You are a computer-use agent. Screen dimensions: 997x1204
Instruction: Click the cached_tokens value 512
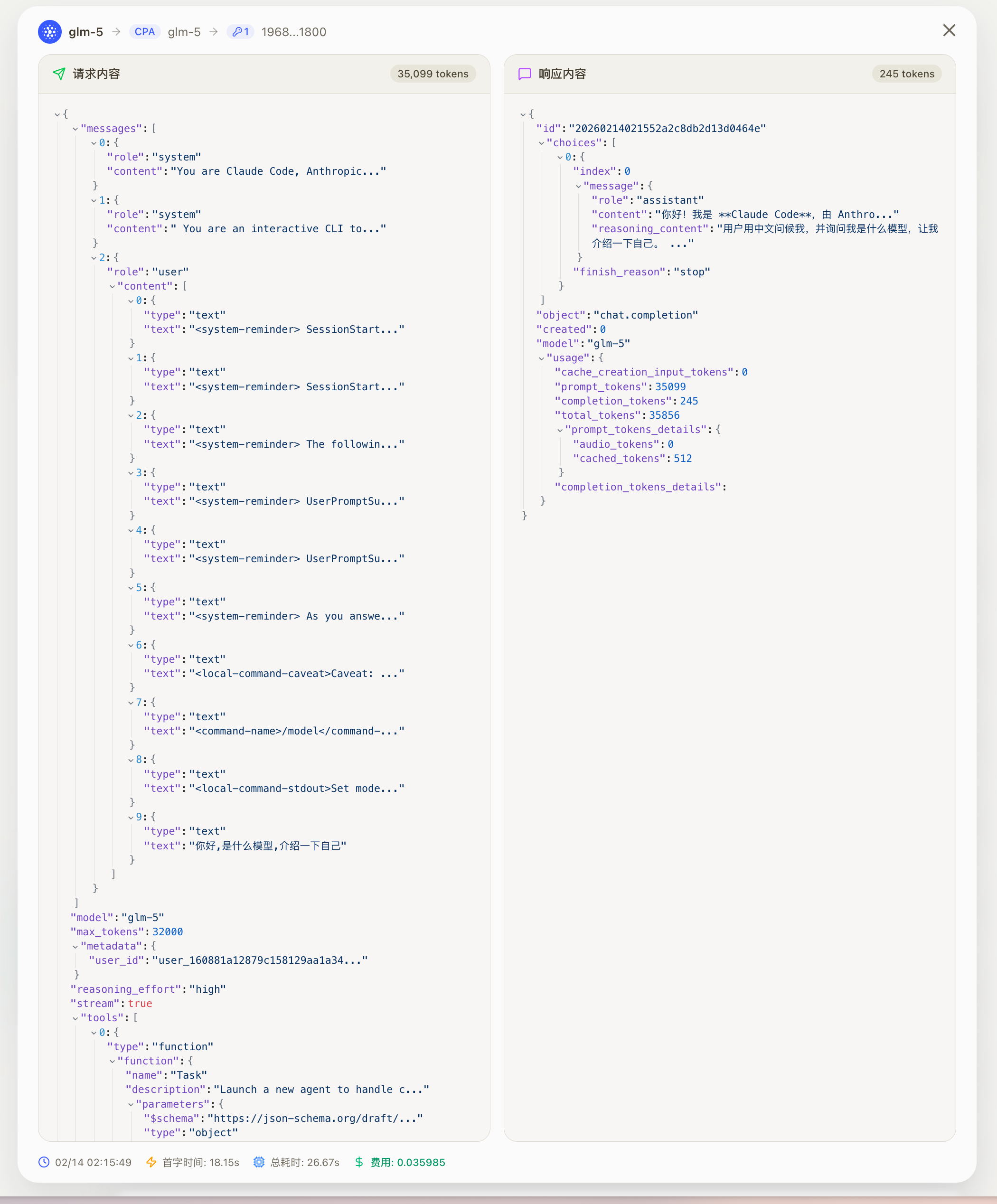tap(682, 458)
